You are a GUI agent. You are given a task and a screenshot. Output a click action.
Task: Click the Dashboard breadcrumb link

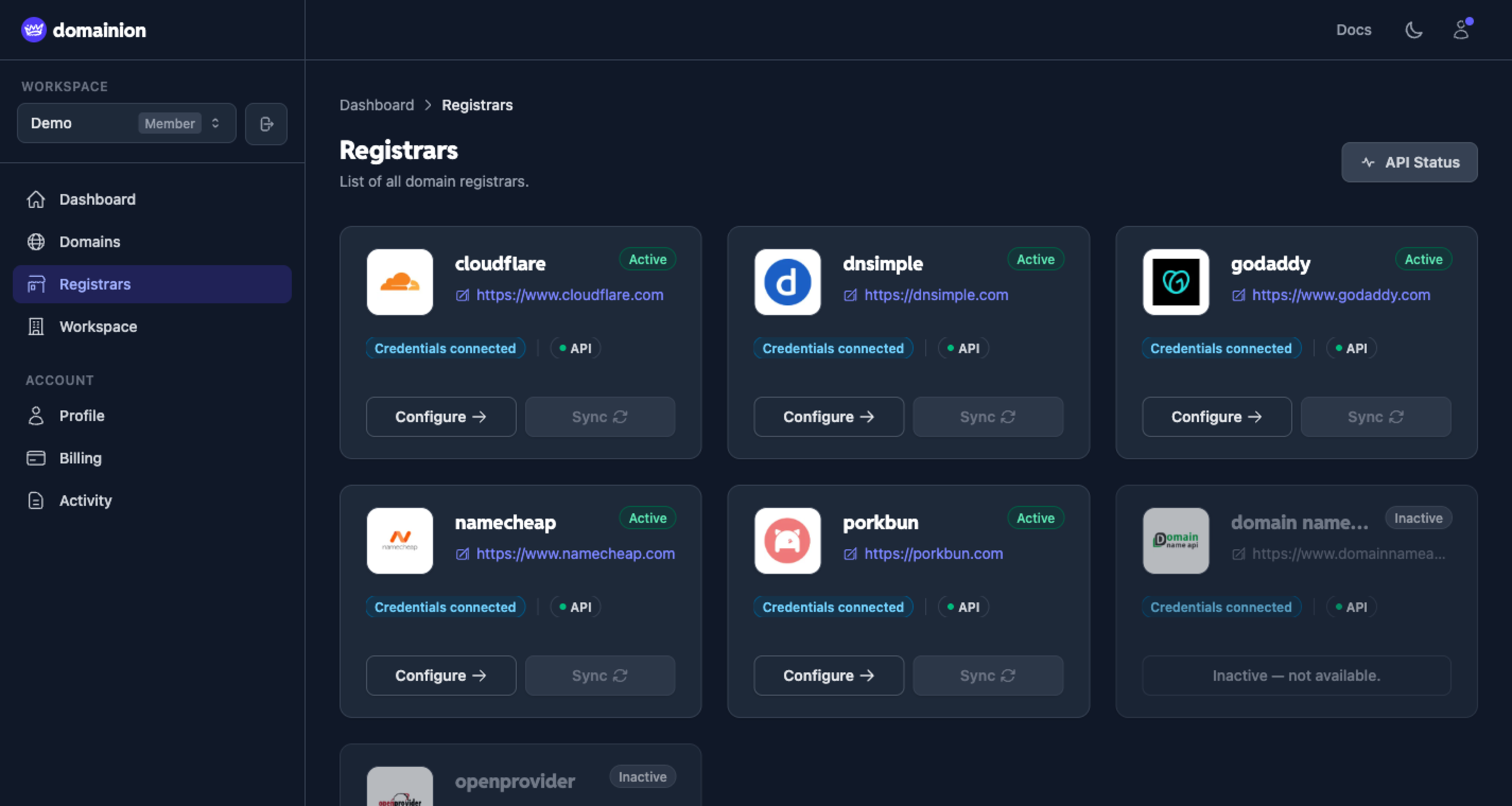coord(377,105)
